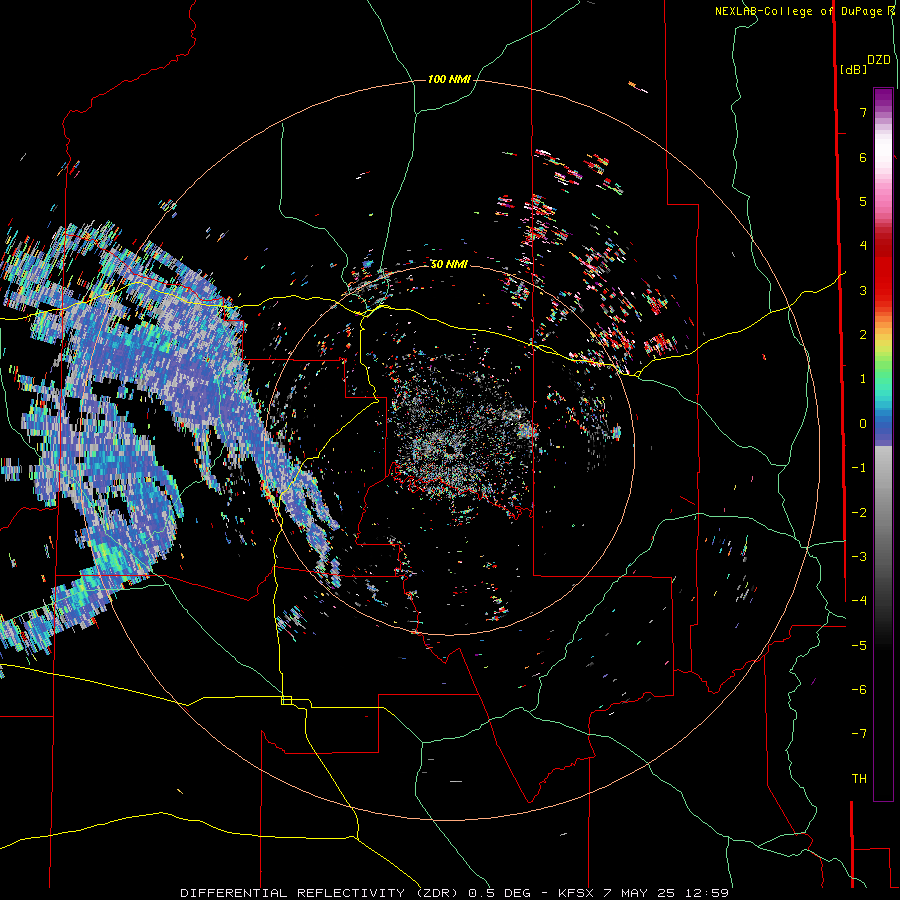Click the 5 value on color scale
The height and width of the screenshot is (900, 900).
coord(863,201)
